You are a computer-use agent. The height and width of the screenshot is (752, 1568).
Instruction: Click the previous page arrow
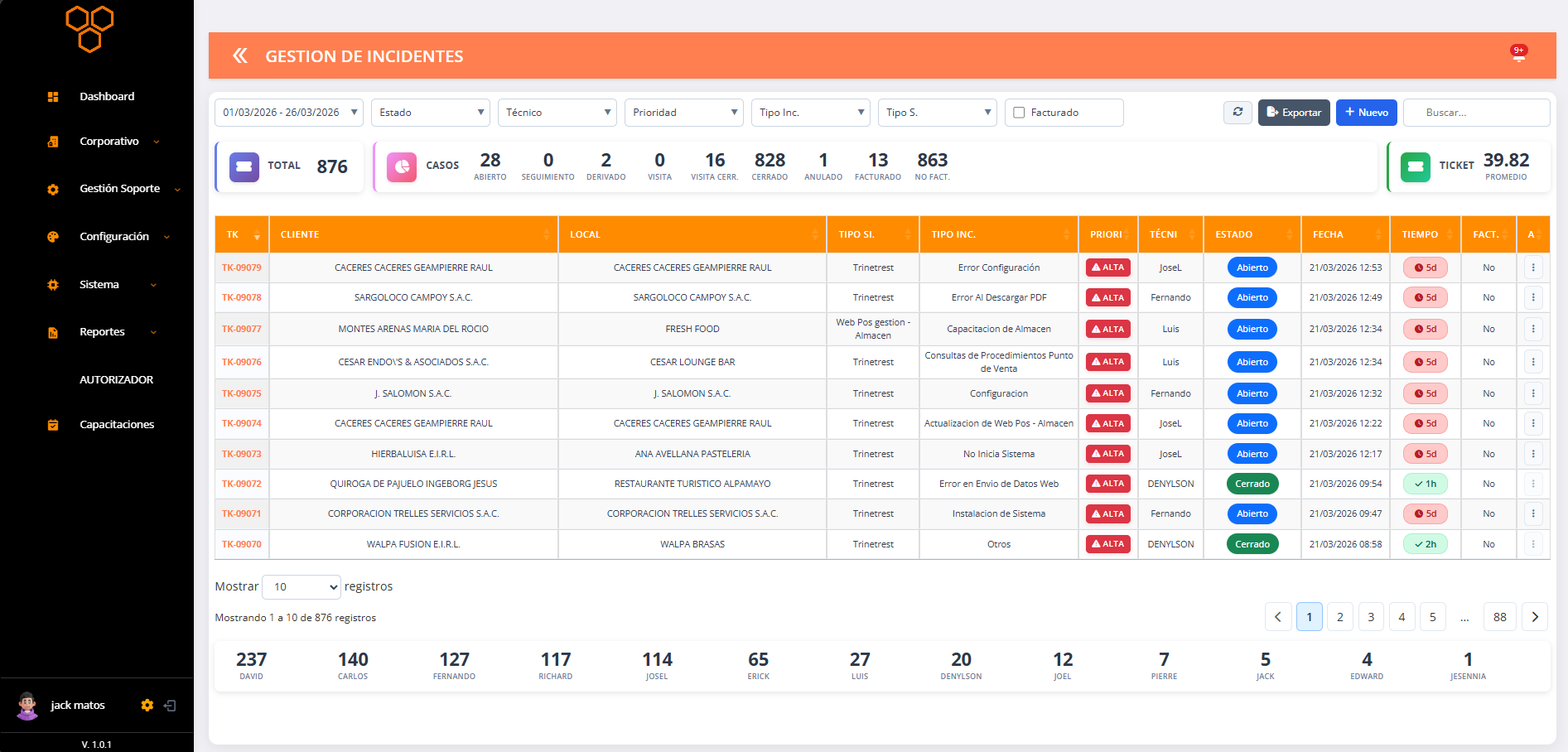[x=1278, y=617]
